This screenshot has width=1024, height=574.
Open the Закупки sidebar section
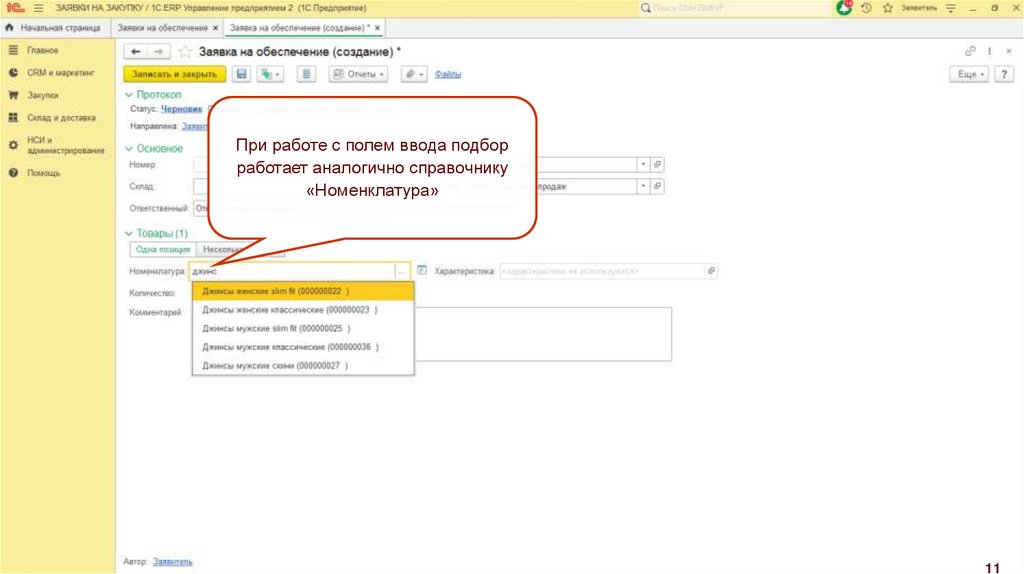[43, 95]
